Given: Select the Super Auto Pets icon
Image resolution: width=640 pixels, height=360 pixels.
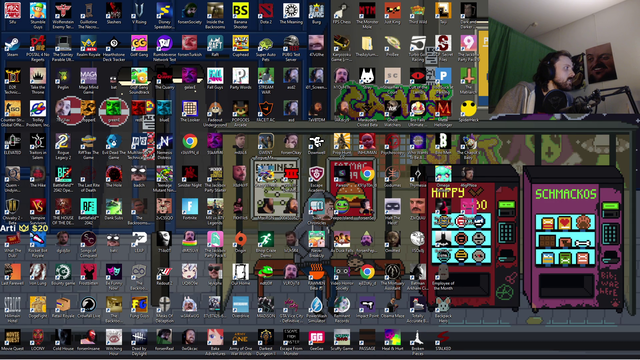Looking at the screenshot, I should pos(266,43).
